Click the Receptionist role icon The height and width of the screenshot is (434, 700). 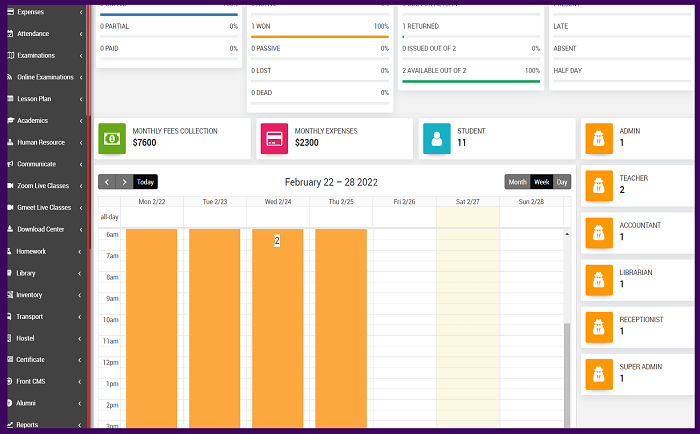[x=598, y=325]
